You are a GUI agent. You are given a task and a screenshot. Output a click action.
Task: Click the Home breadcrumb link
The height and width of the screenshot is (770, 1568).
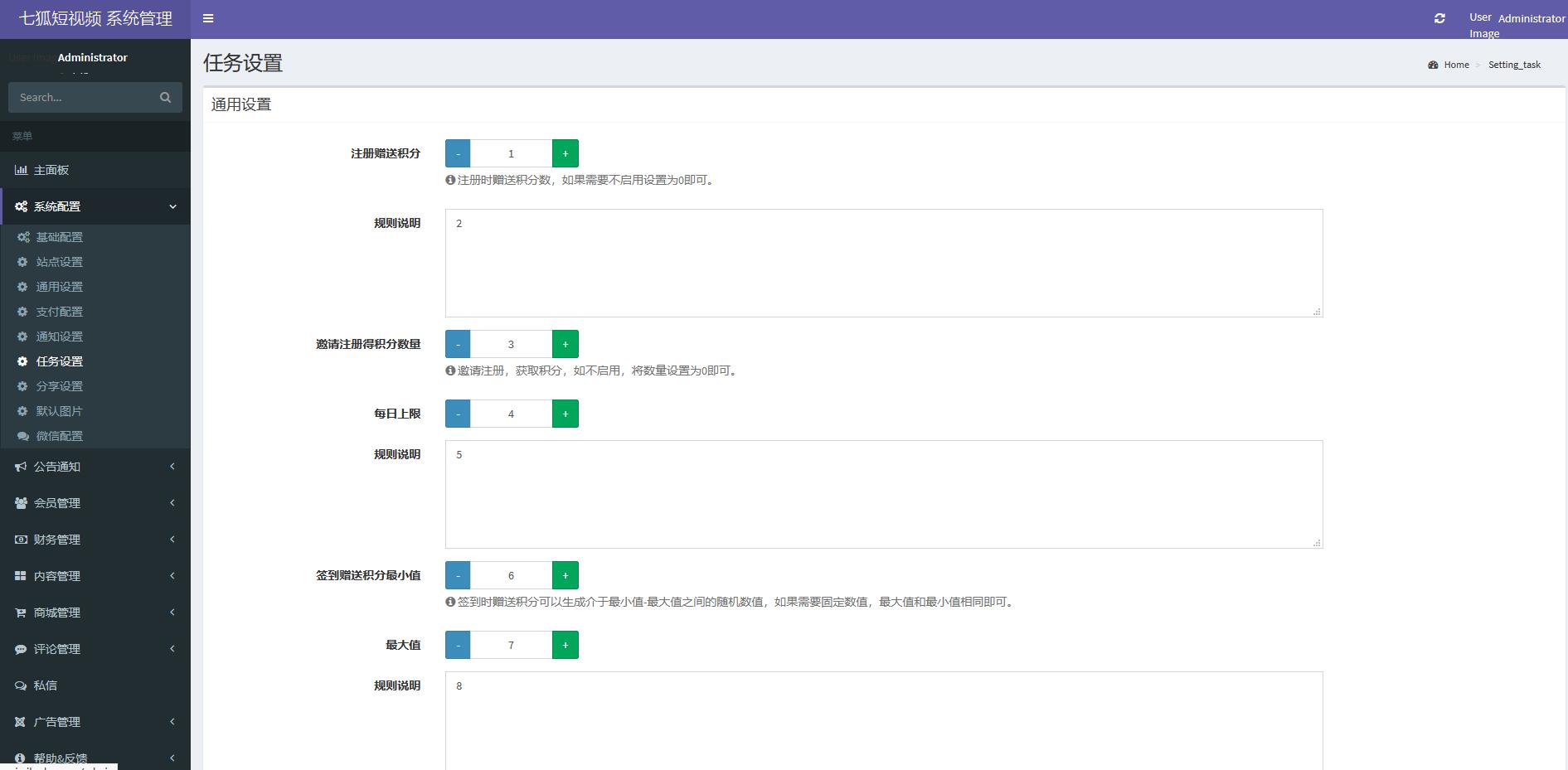[1455, 65]
